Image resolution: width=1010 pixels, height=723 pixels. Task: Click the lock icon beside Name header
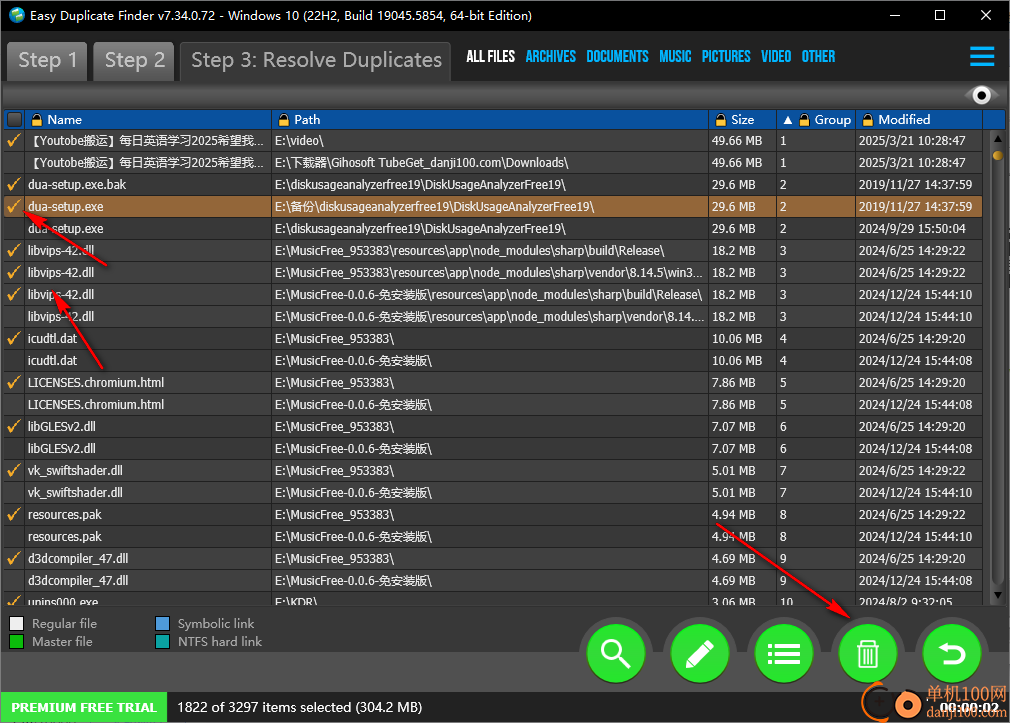(x=37, y=120)
